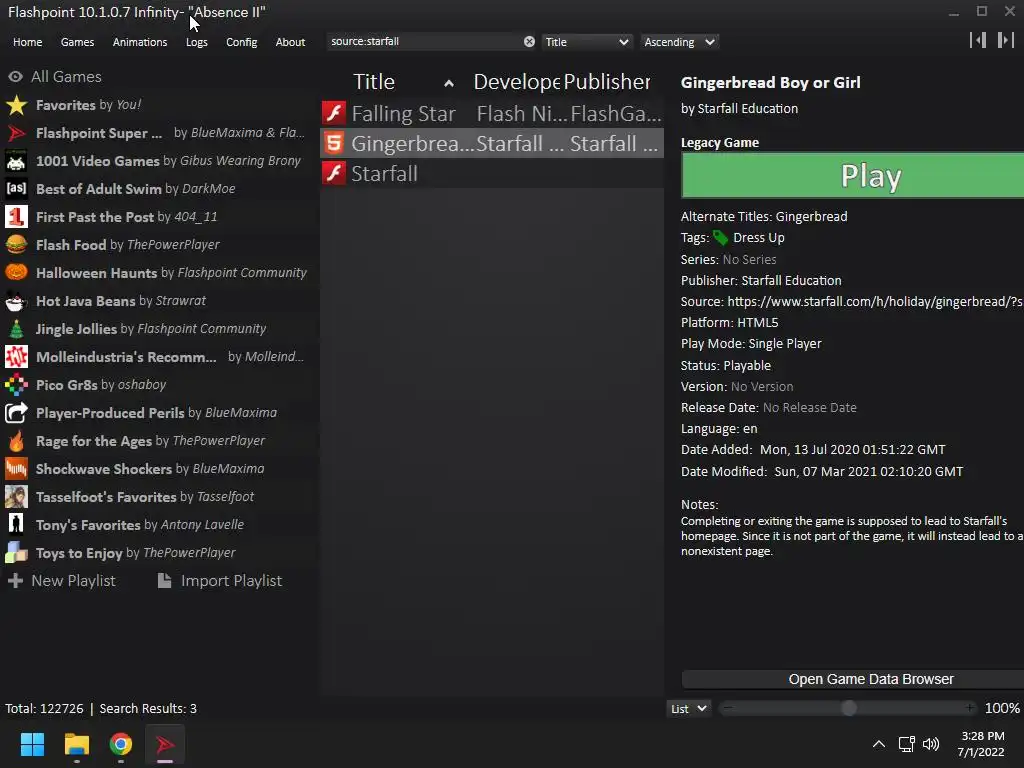Open the Animations tab
Viewport: 1024px width, 768px height.
140,42
